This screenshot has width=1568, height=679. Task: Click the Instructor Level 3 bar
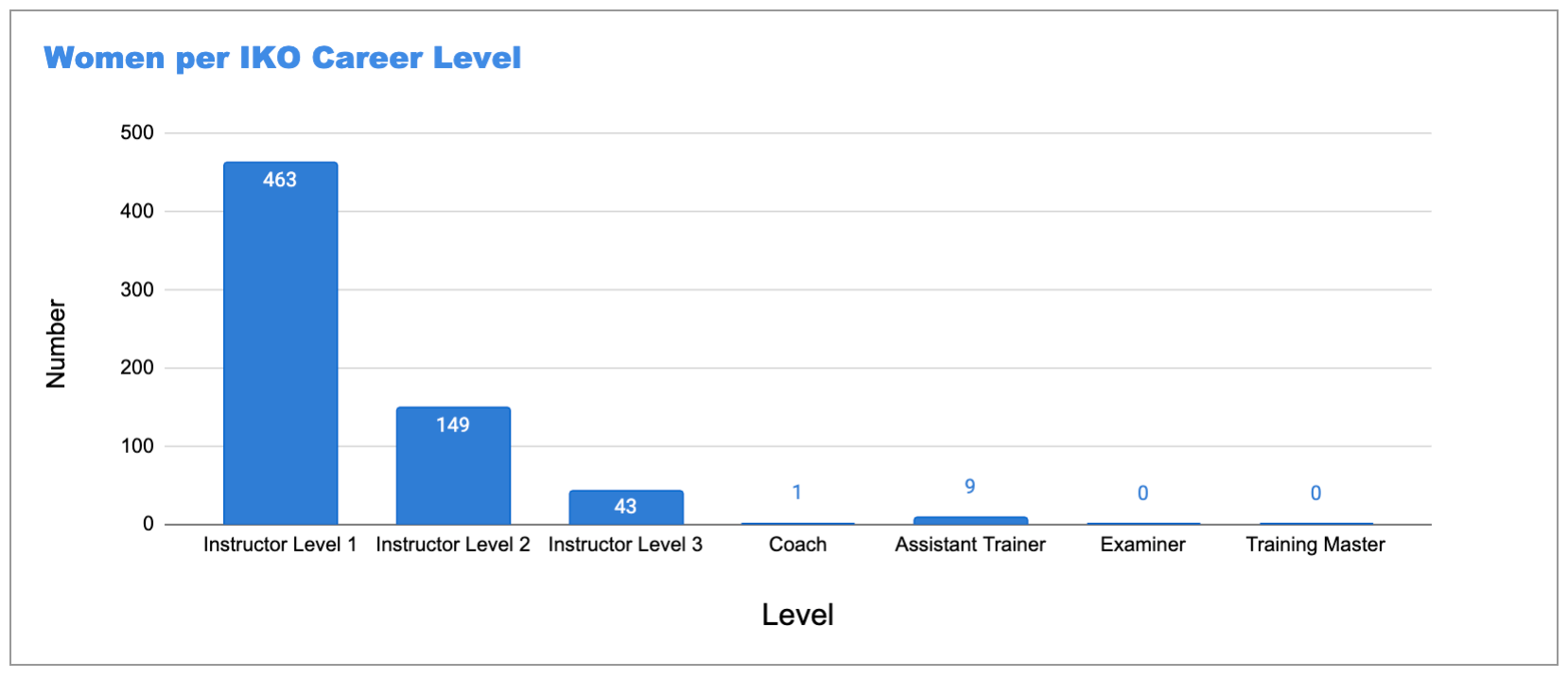625,511
